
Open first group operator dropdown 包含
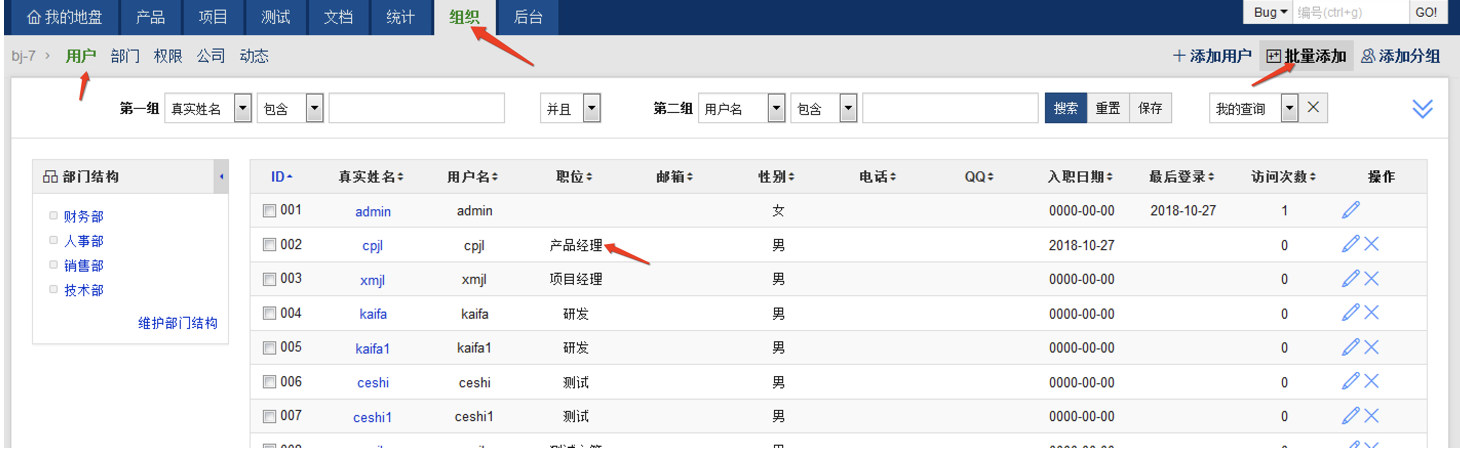290,108
